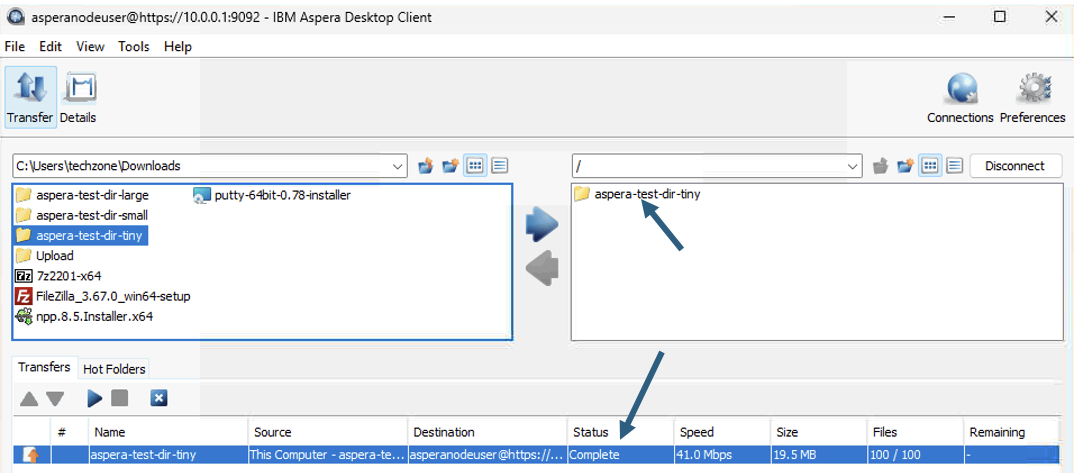Create new folder in local pane

[450, 166]
